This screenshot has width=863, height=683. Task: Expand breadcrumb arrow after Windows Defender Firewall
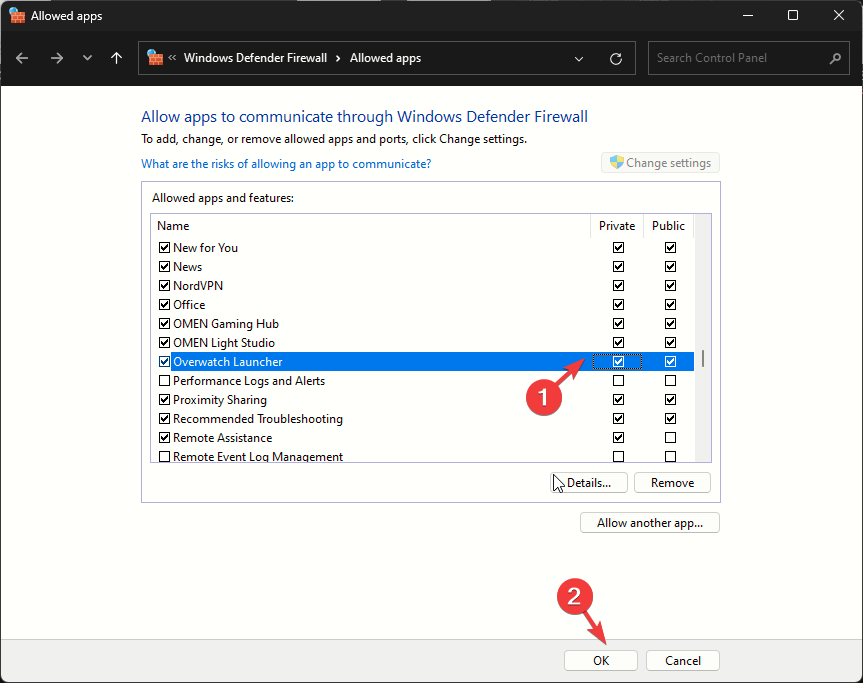[x=338, y=58]
